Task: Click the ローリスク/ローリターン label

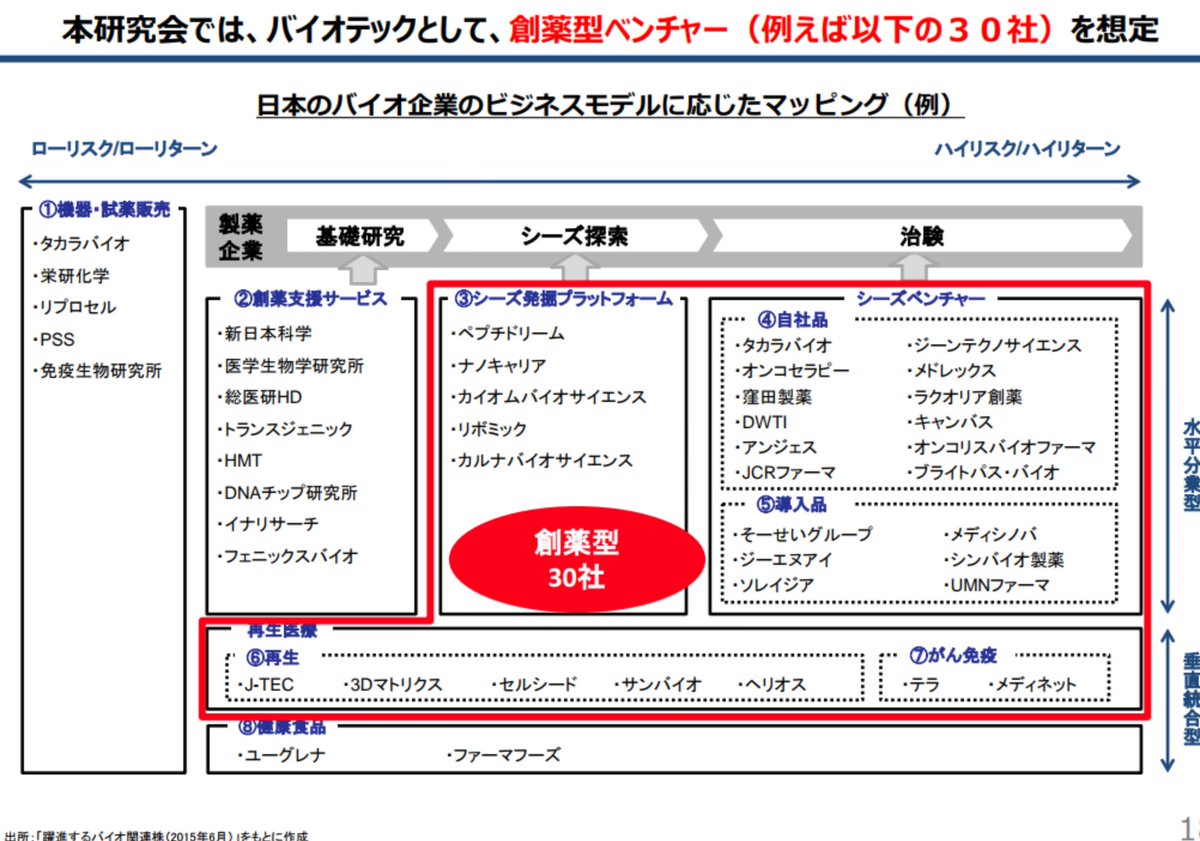Action: 124,150
